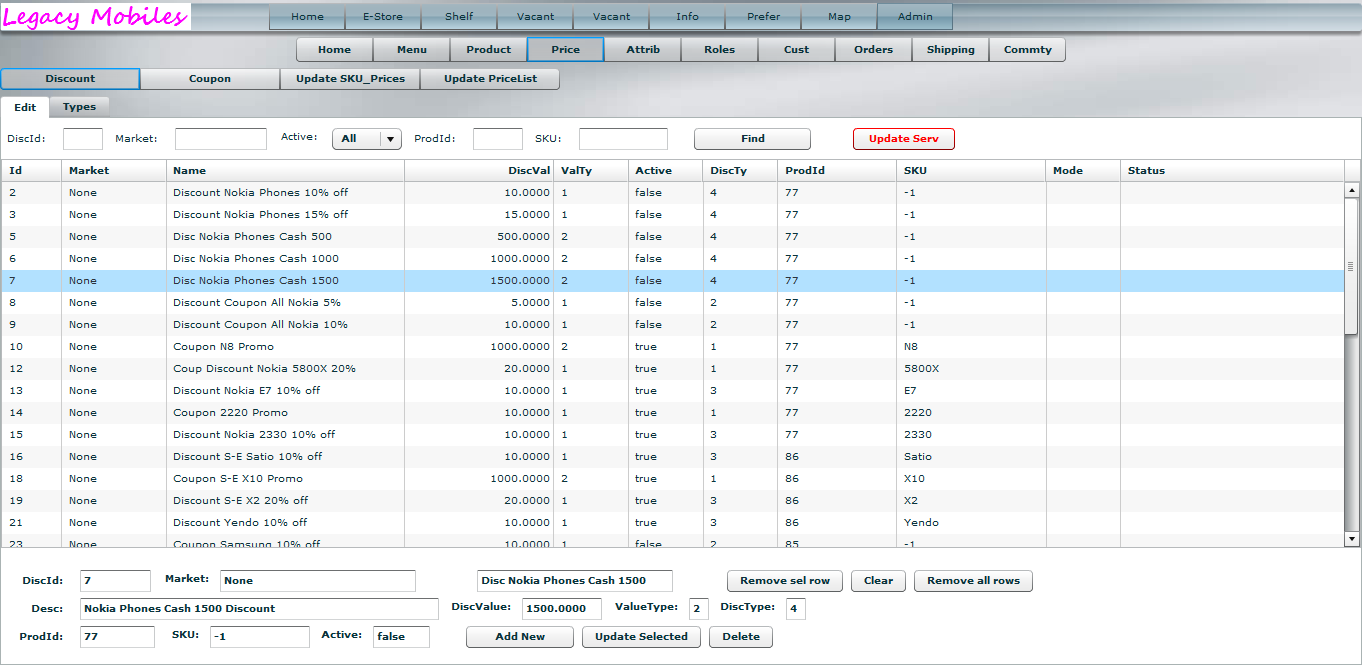Click the Desc text field
The image size is (1362, 665).
(x=258, y=609)
